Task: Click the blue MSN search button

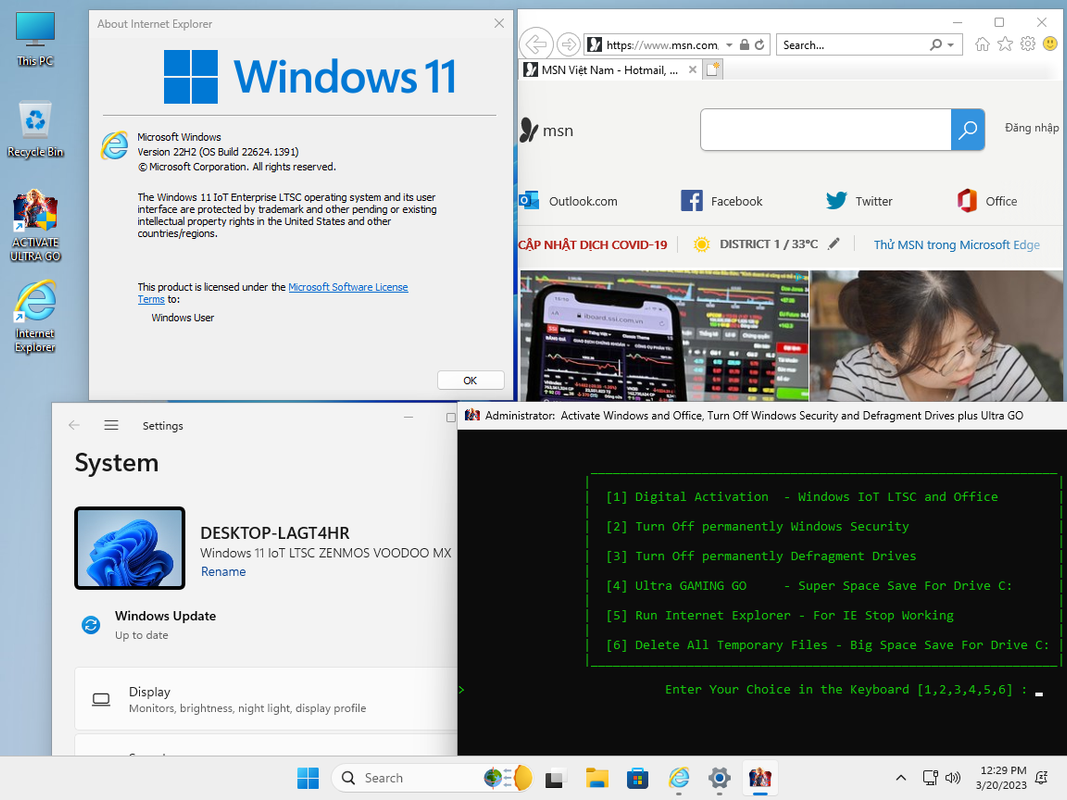Action: tap(968, 129)
